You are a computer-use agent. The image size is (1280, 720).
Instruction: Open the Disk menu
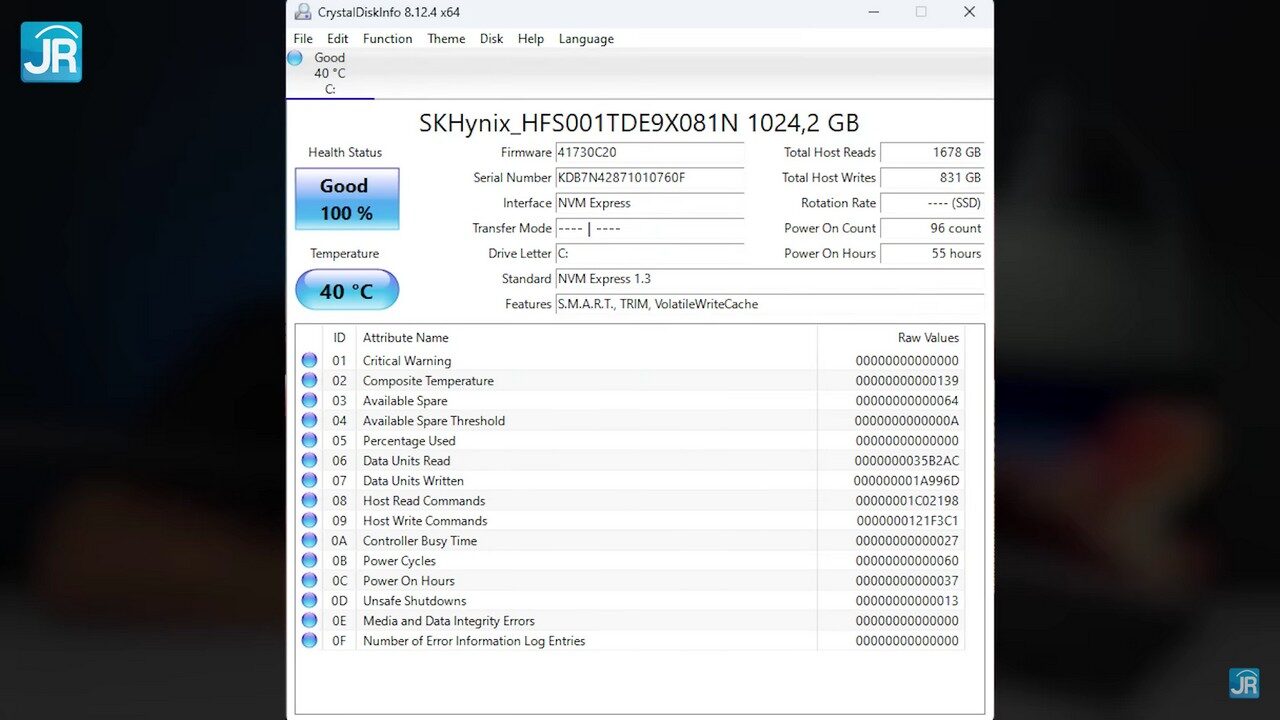tap(491, 39)
